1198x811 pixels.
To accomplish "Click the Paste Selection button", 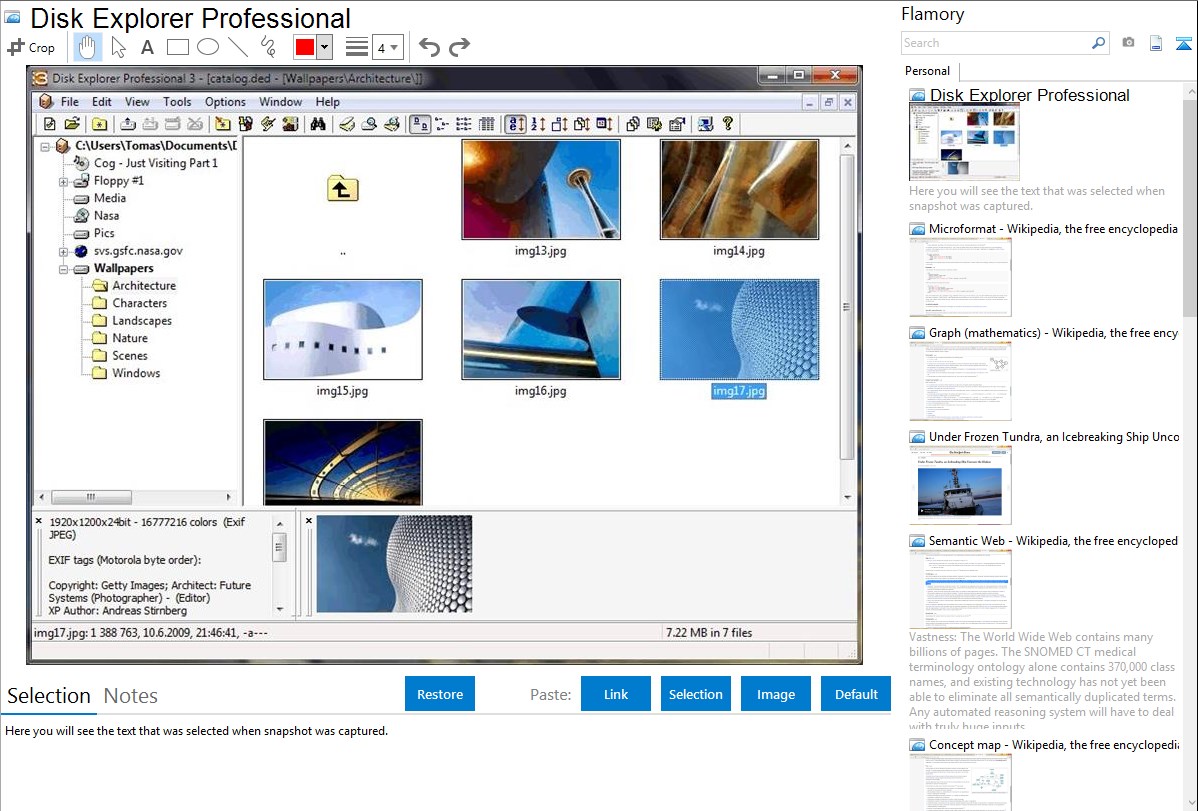I will [696, 694].
